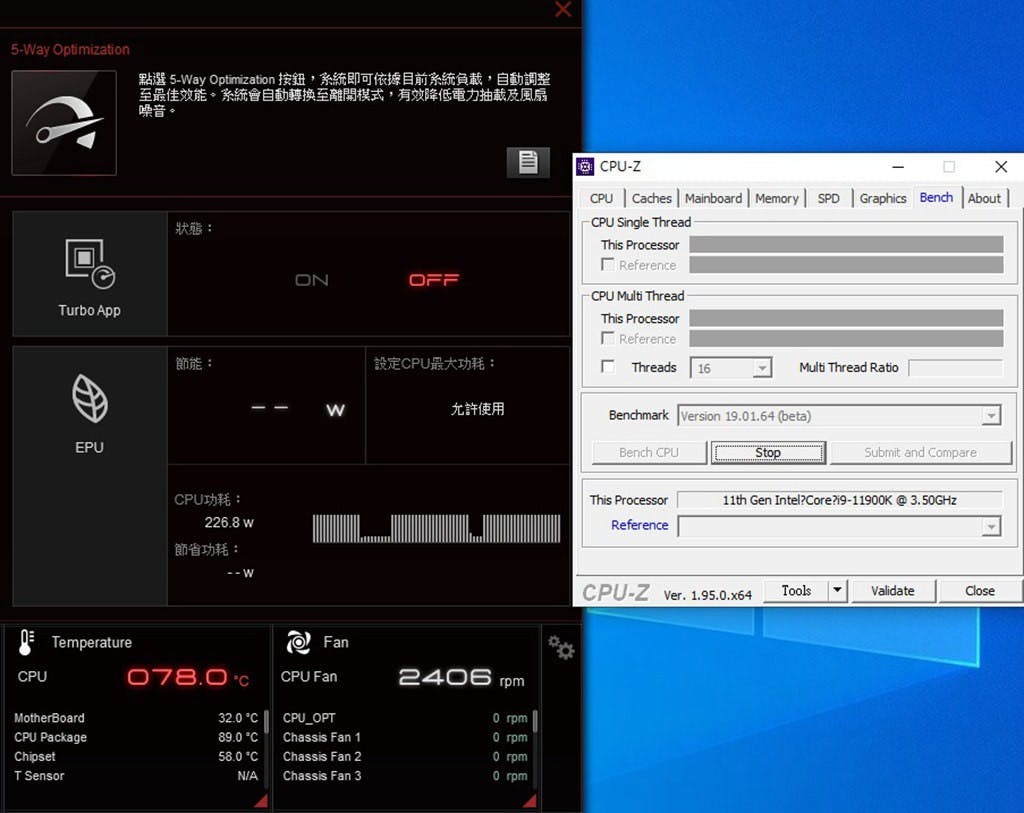Click the Temperature thermometer icon
Viewport: 1024px width, 813px height.
coord(27,642)
